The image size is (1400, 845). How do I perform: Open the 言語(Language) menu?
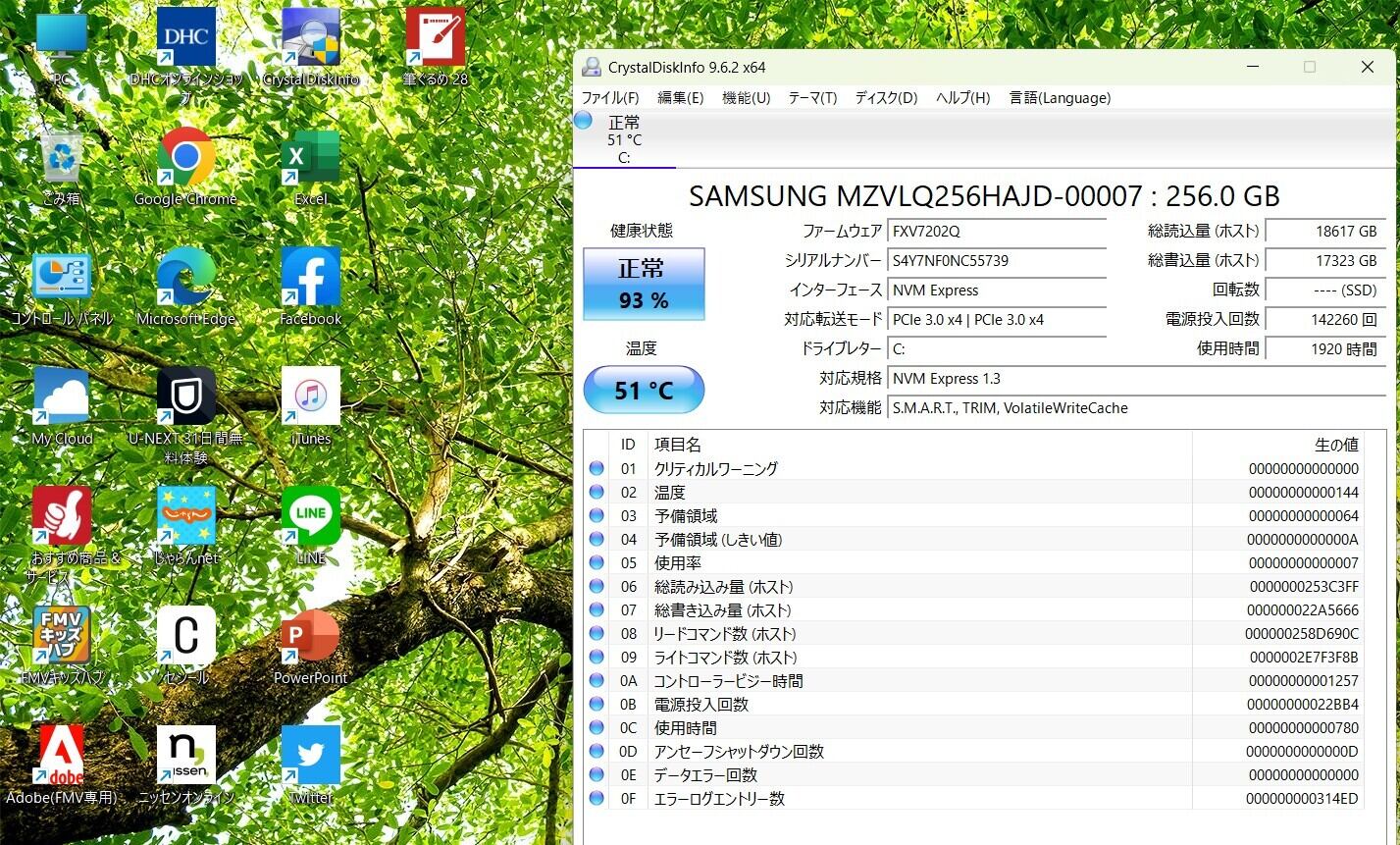coord(1060,98)
